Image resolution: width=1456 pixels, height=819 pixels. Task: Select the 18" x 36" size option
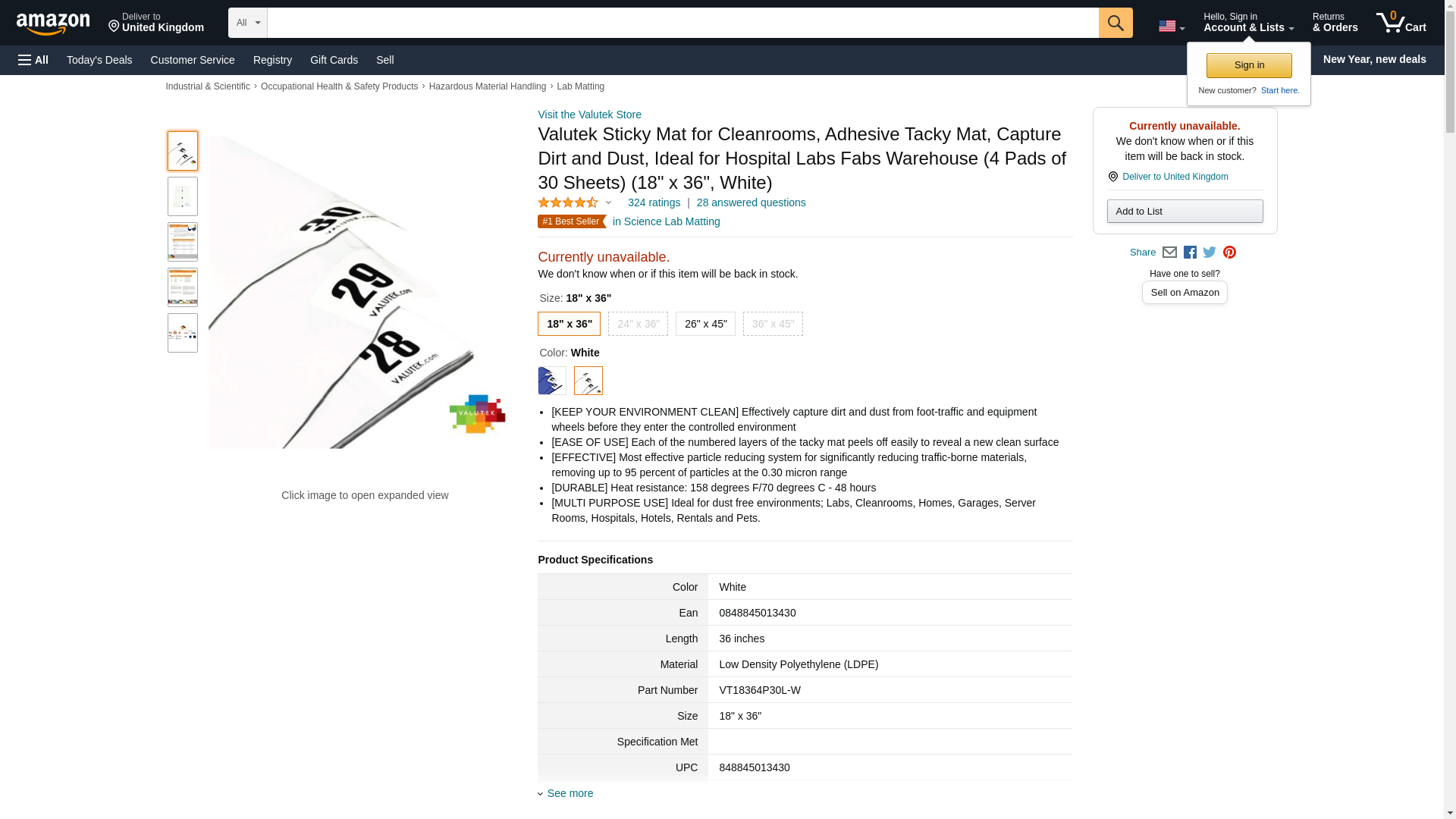click(569, 324)
